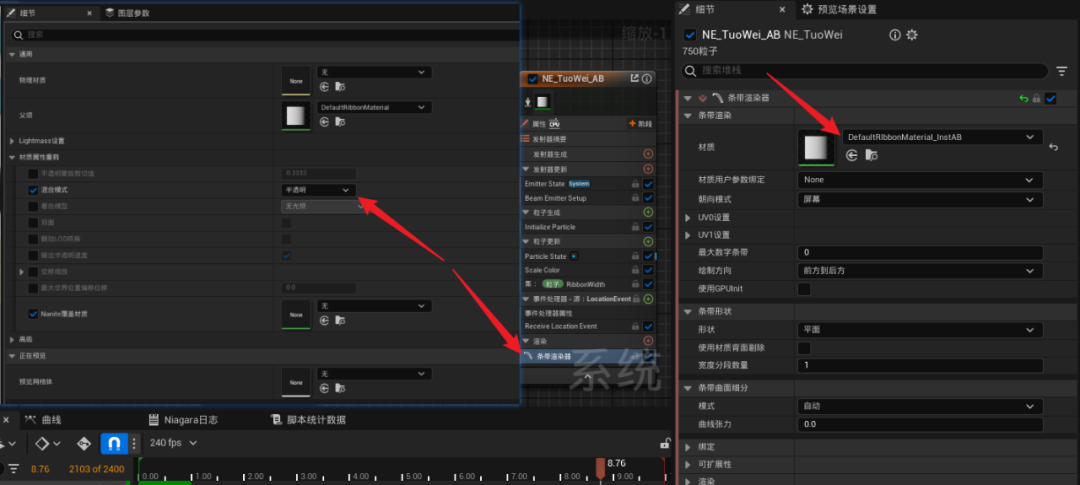The height and width of the screenshot is (485, 1080).
Task: Add module to 粒子更新 group
Action: [x=647, y=241]
